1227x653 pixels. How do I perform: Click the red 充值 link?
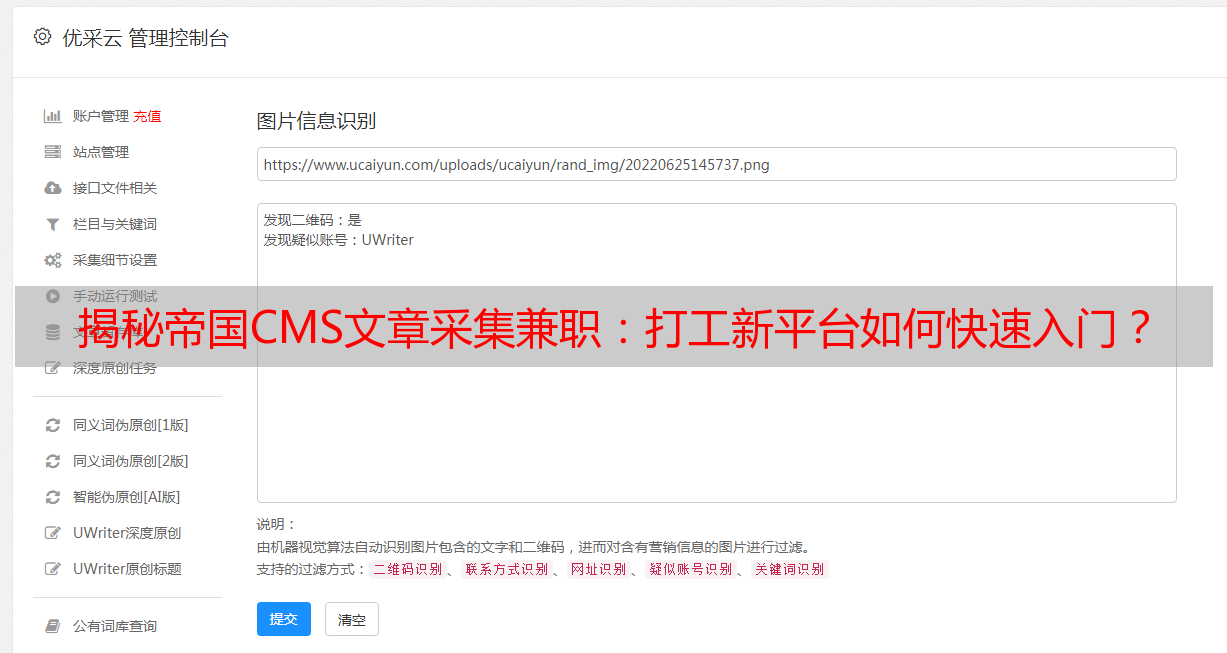click(x=147, y=116)
